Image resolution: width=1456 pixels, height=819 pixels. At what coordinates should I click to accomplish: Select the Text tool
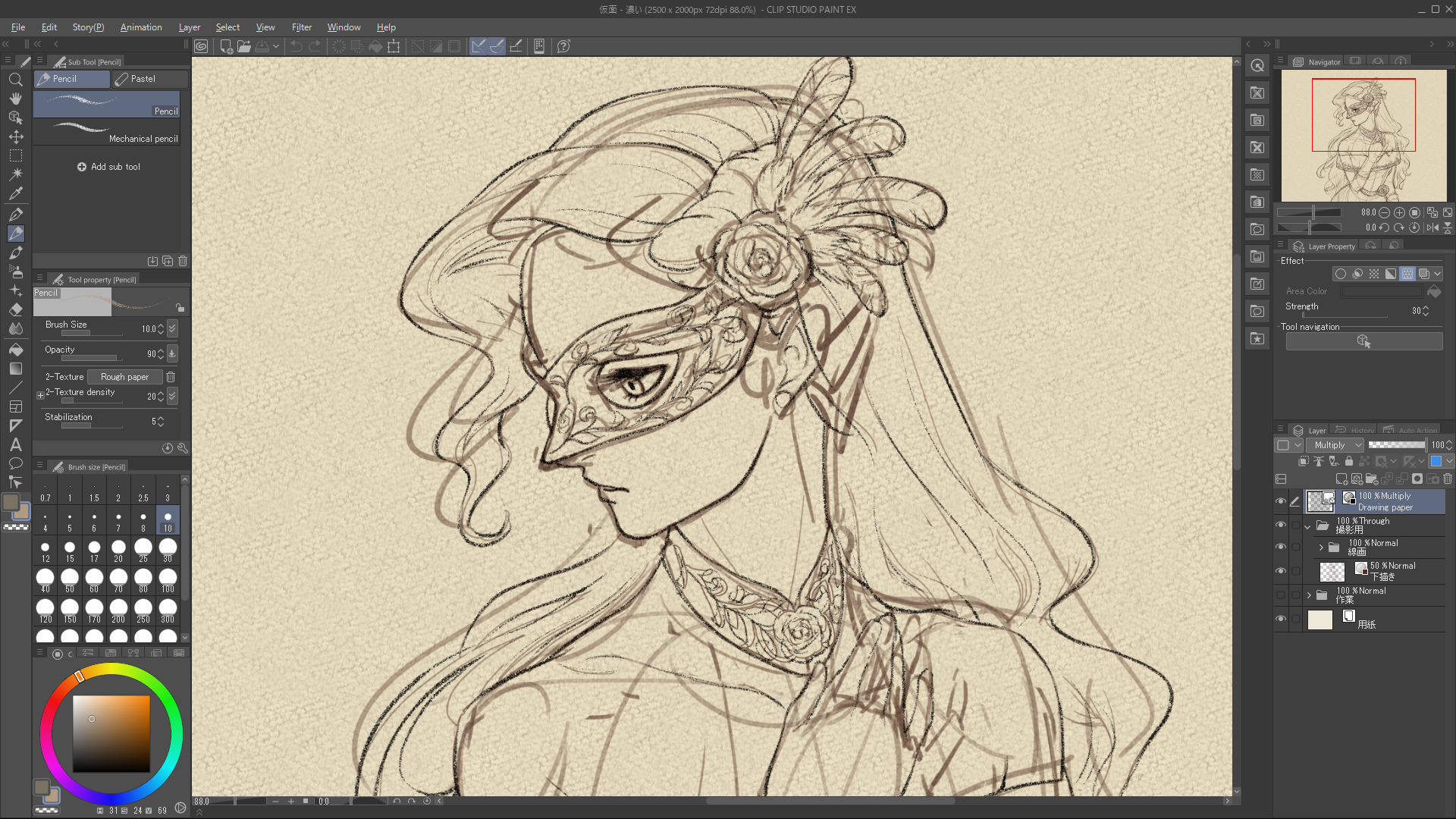(x=15, y=445)
